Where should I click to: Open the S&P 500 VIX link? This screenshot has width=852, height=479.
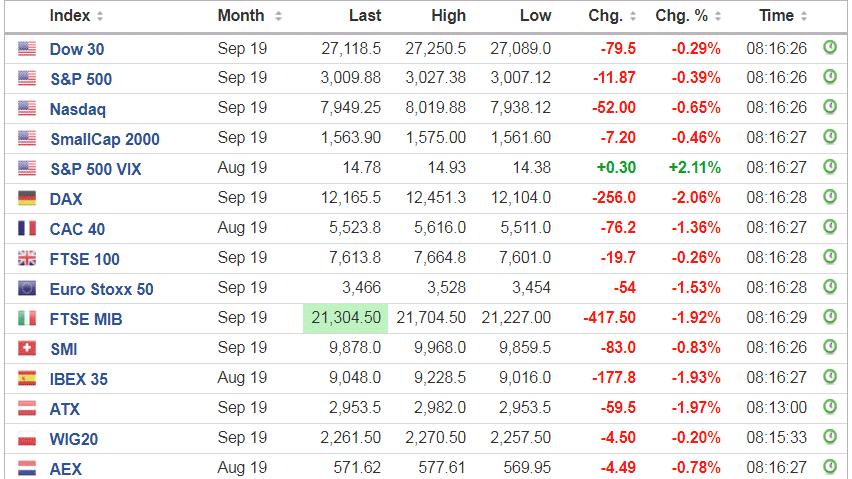pos(95,169)
